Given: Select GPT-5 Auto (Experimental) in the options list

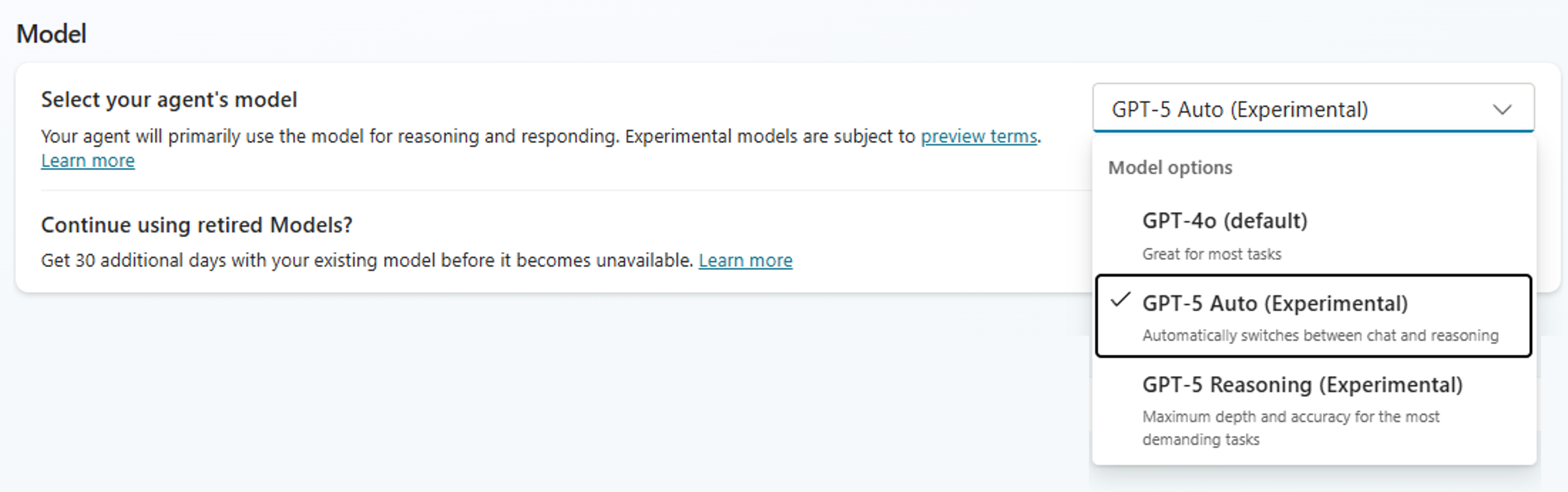Looking at the screenshot, I should (x=1313, y=316).
